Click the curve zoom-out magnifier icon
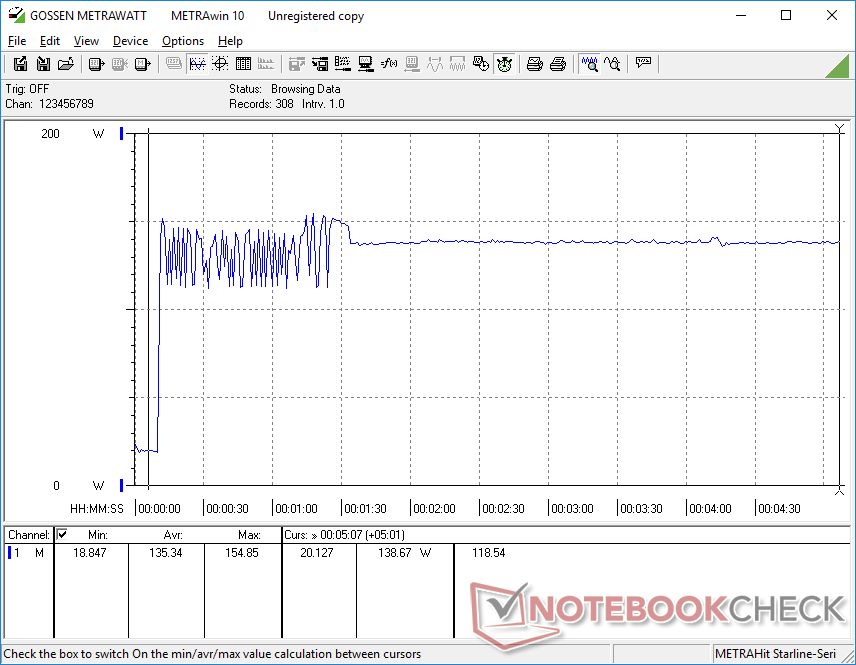856x665 pixels. coord(612,64)
